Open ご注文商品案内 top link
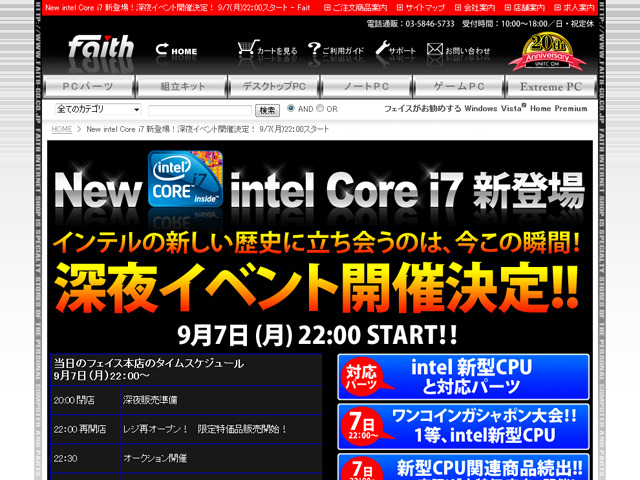The height and width of the screenshot is (480, 640). pyautogui.click(x=356, y=7)
